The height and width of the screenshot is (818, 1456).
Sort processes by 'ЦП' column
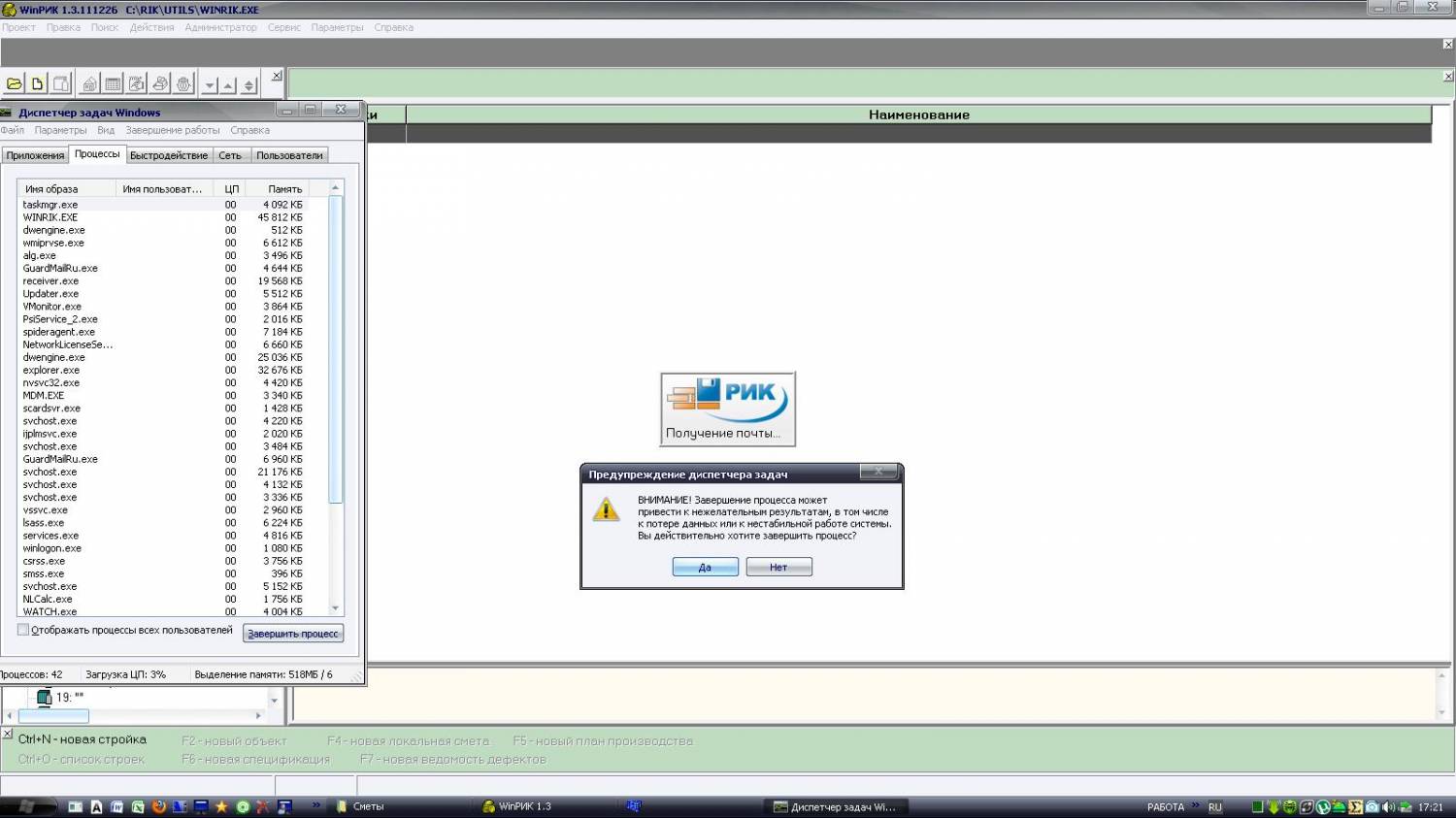231,189
